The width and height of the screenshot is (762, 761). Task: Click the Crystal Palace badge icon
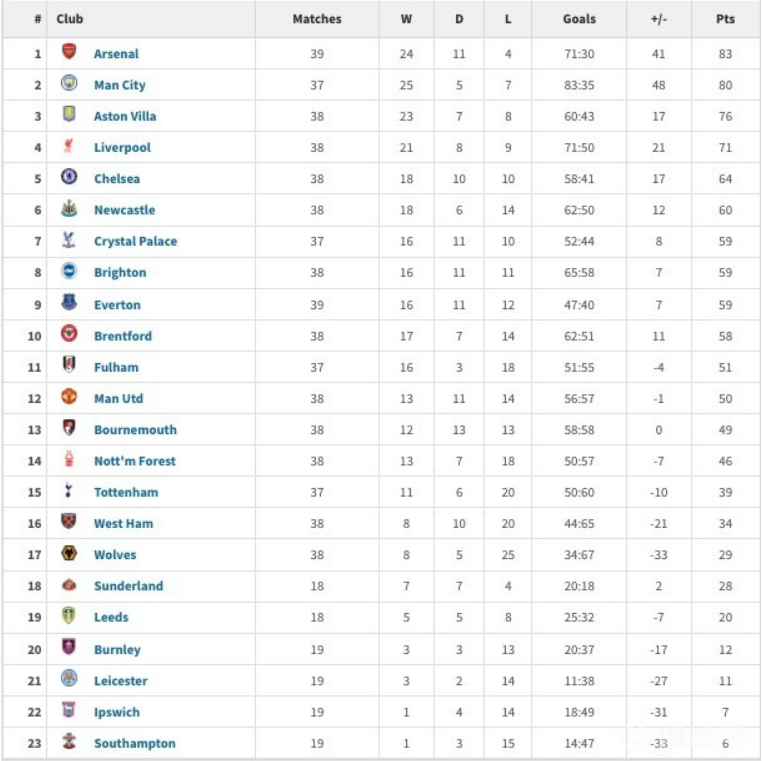[x=69, y=240]
